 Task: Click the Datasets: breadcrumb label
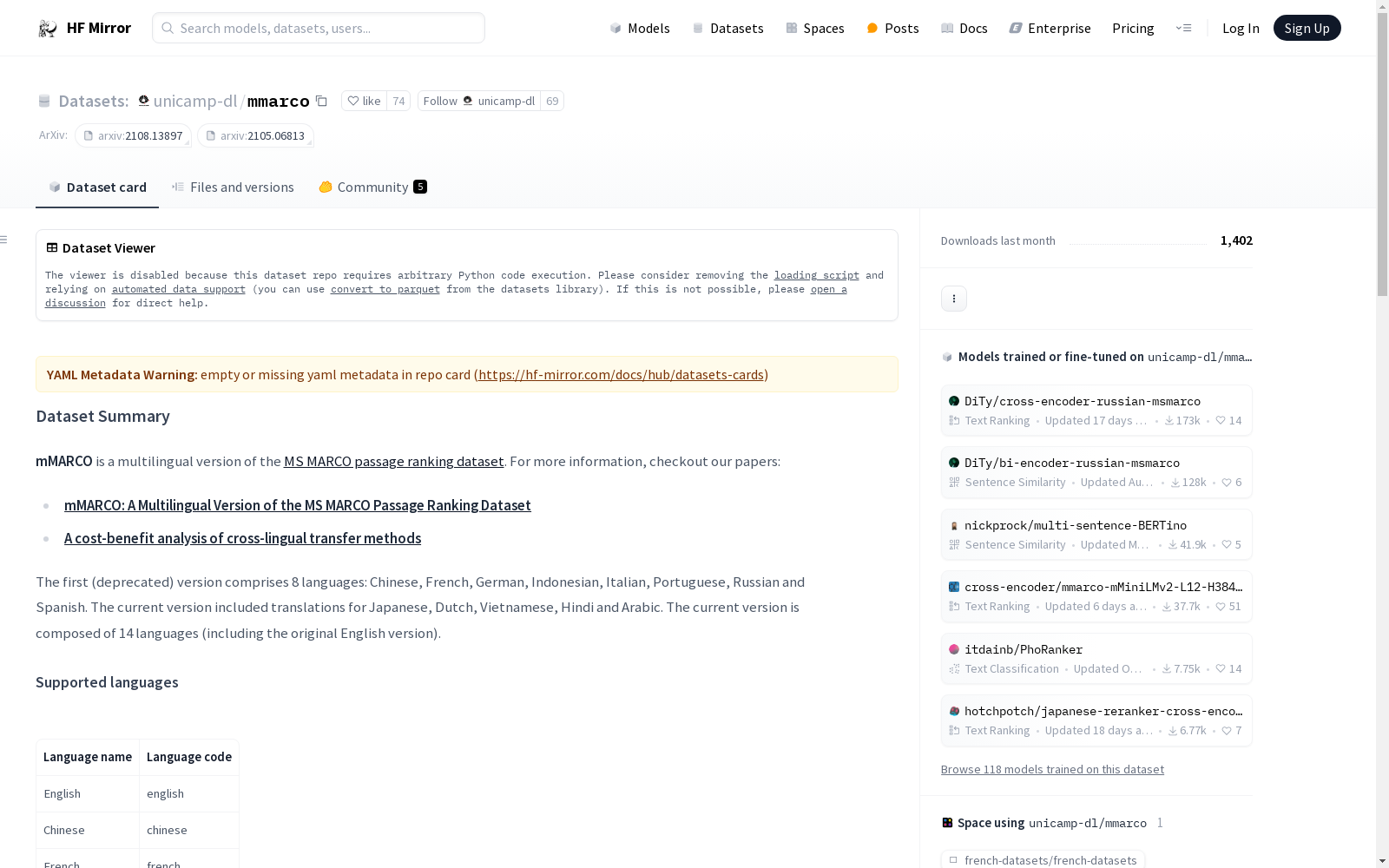tap(94, 101)
